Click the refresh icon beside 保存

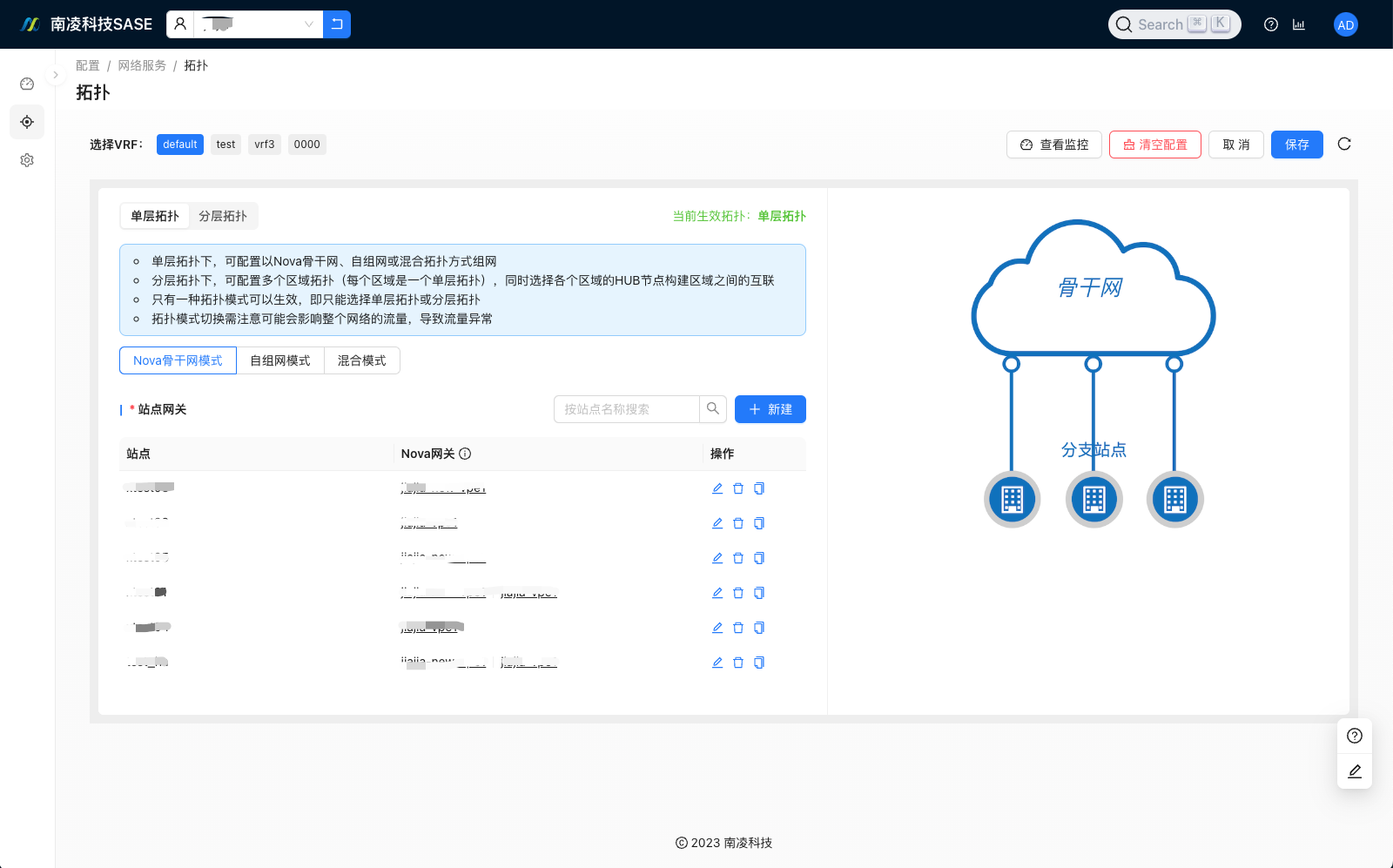(x=1344, y=144)
